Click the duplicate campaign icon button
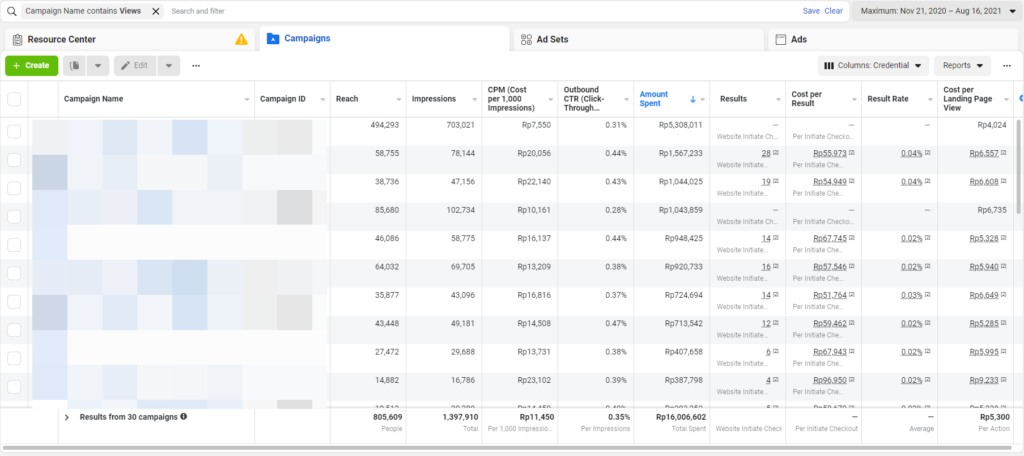1024x456 pixels. [x=75, y=65]
